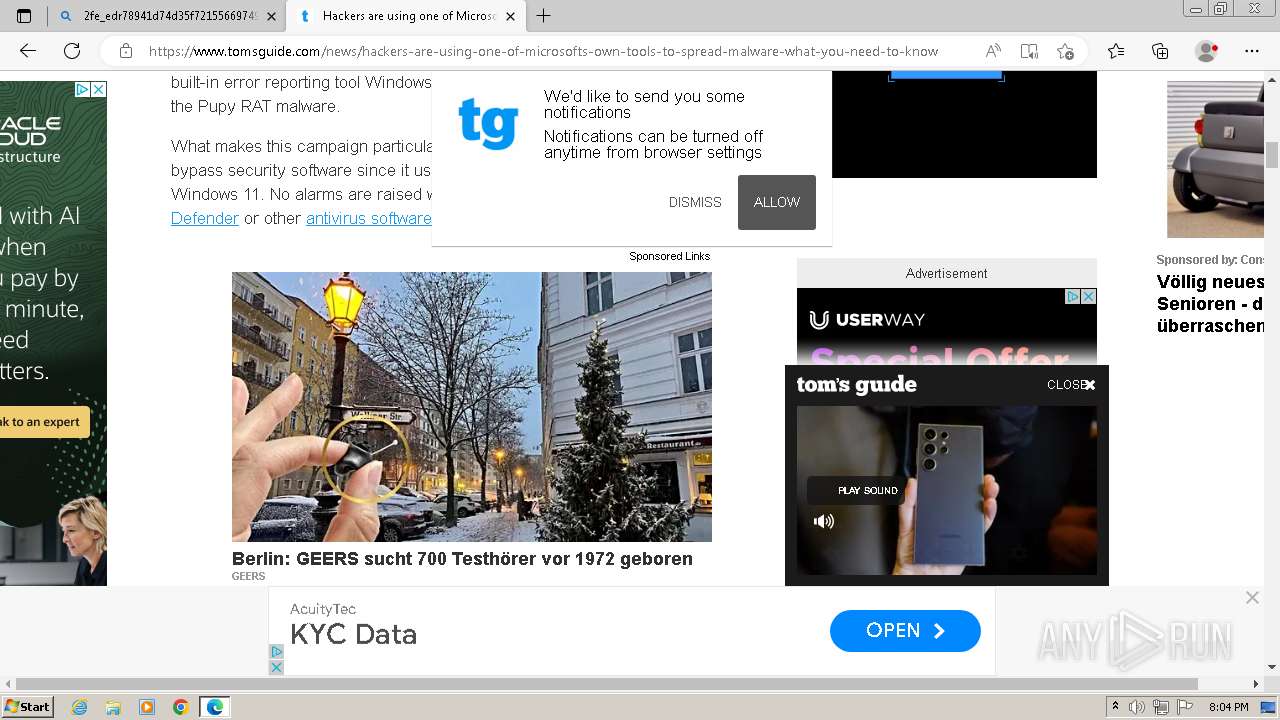
Task: Dismiss the notification prompt
Action: pyautogui.click(x=695, y=202)
